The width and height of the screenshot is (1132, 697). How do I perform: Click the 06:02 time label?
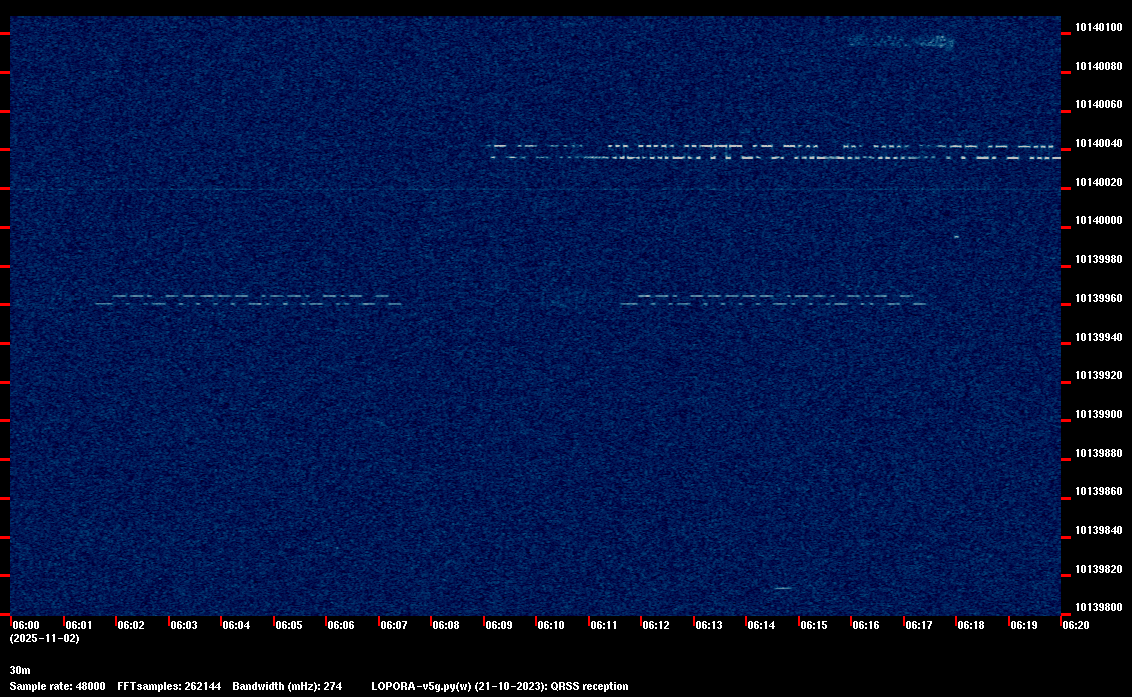131,625
